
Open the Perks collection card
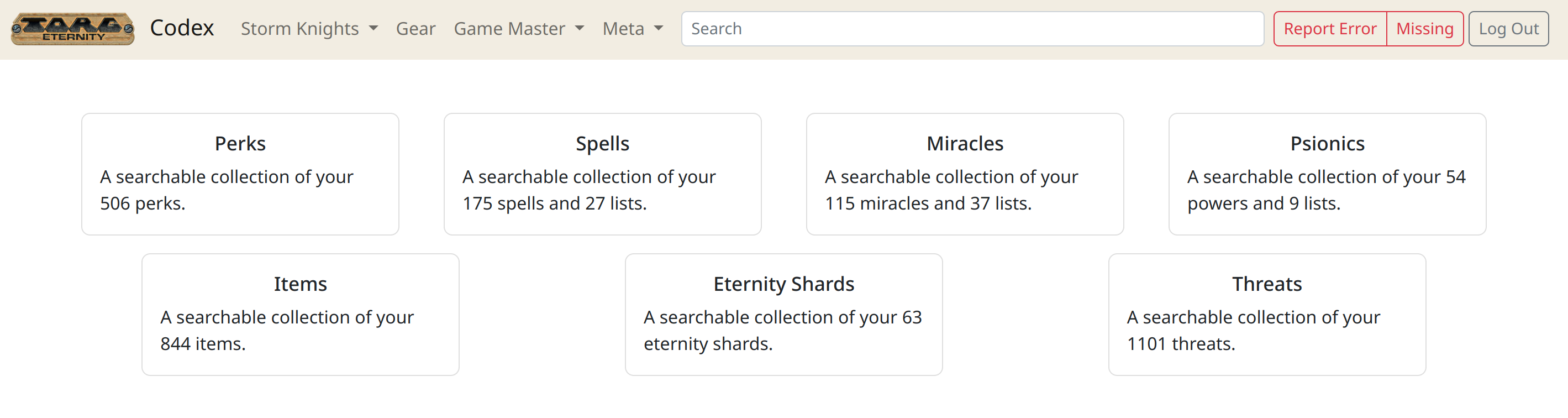click(240, 174)
